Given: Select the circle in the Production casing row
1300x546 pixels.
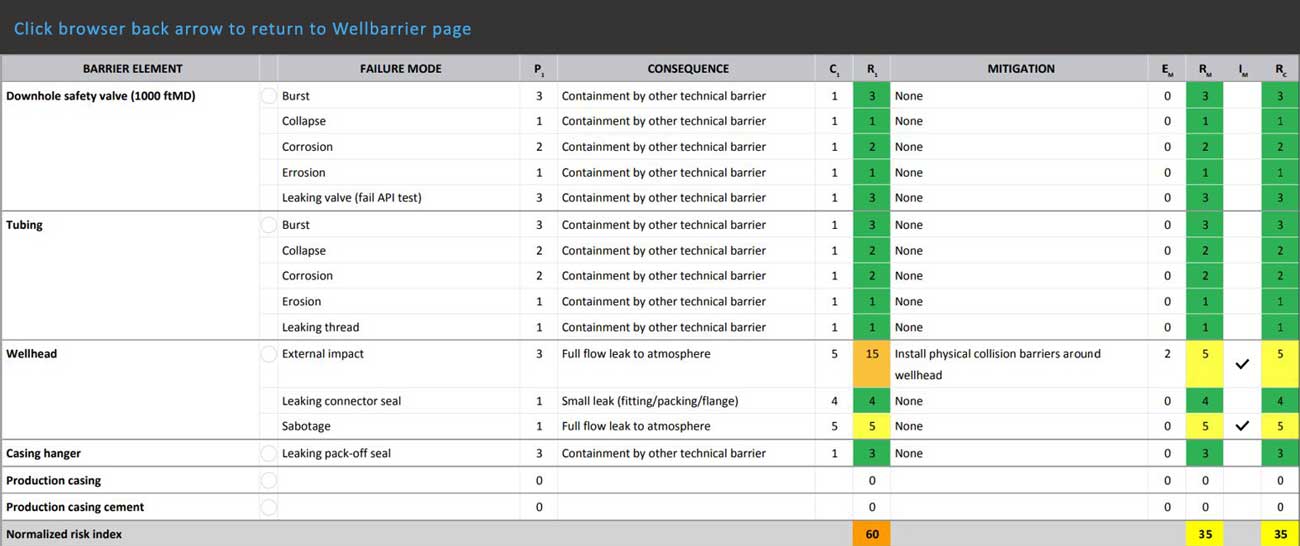Looking at the screenshot, I should [x=268, y=480].
